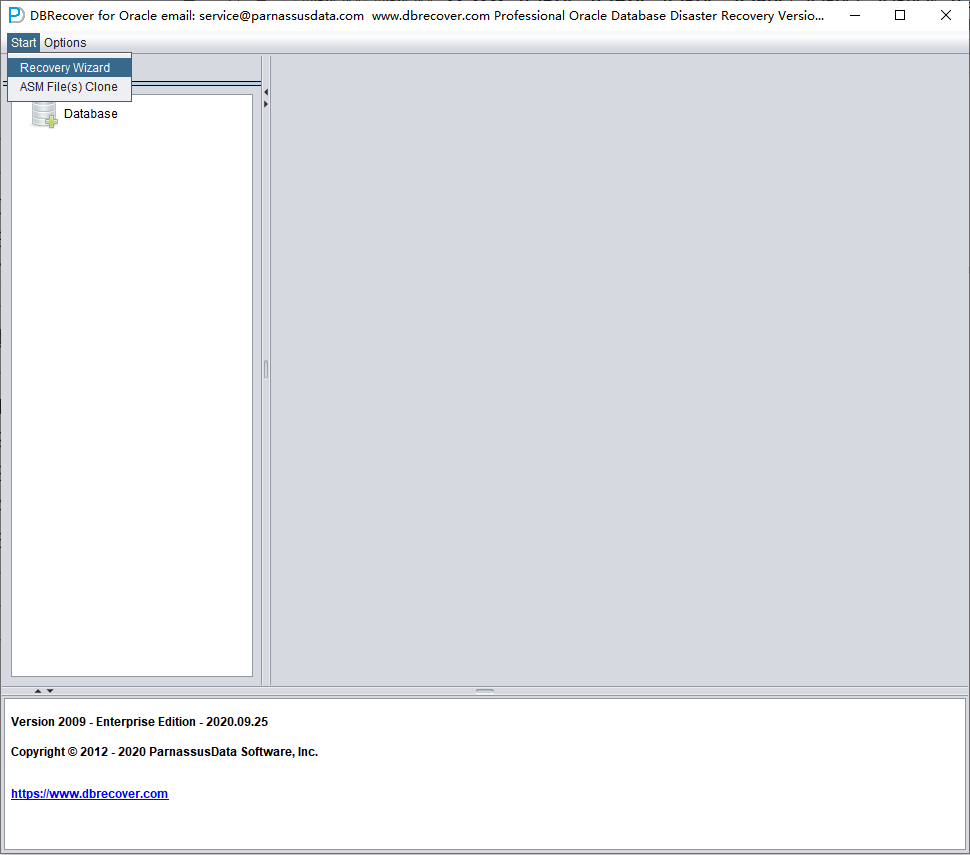Minimize the DBRecover window
970x855 pixels.
855,15
